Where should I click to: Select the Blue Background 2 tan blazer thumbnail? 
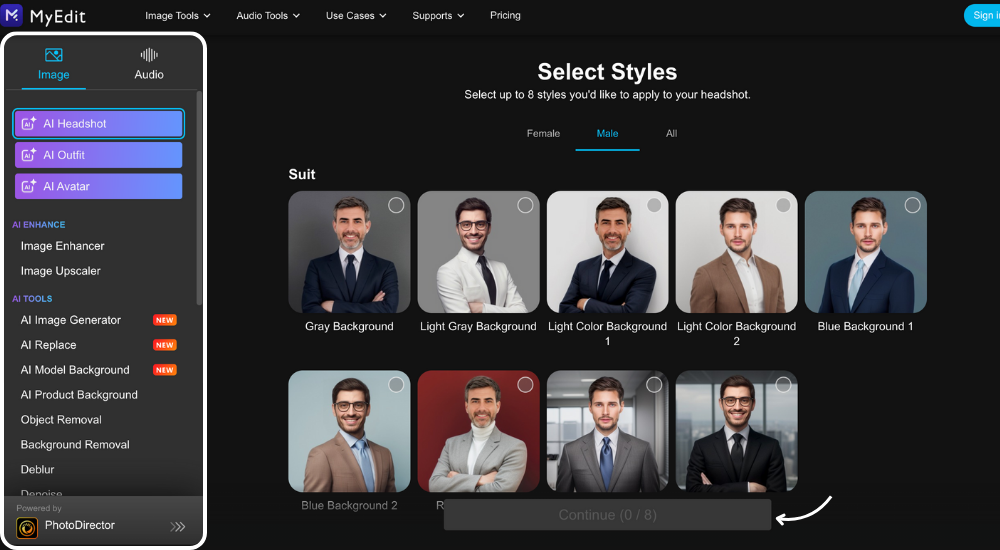[x=349, y=431]
